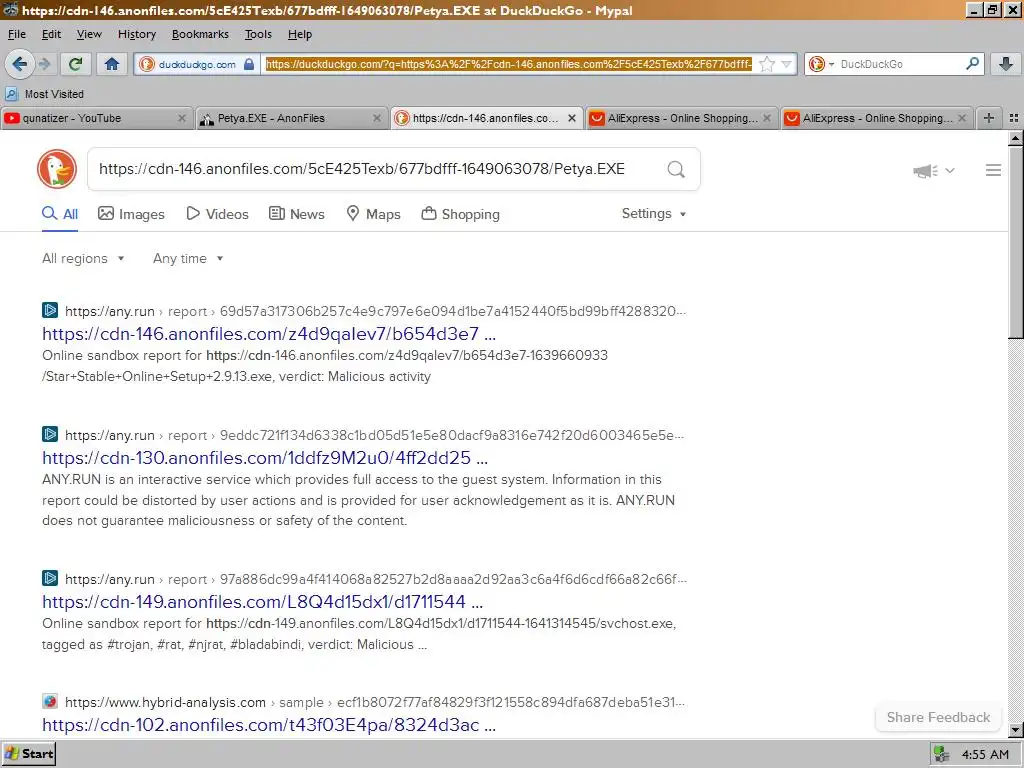Go back with the browser Back arrow
The image size is (1024, 768).
20,64
